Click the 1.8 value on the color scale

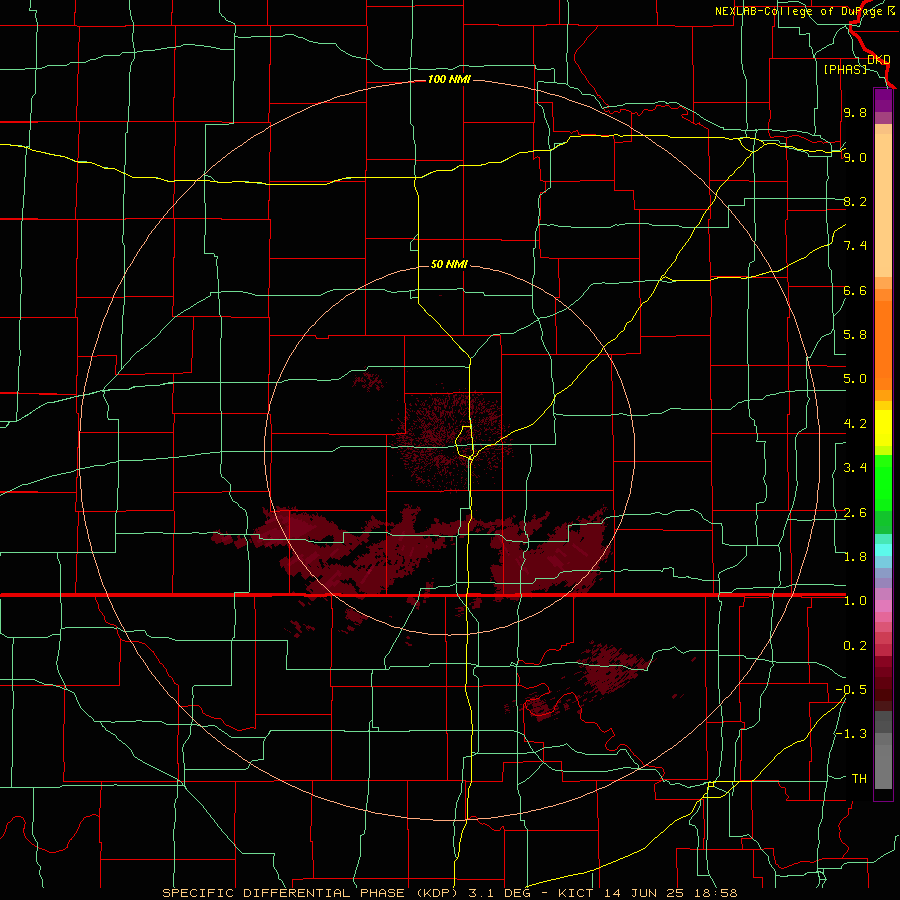click(855, 557)
